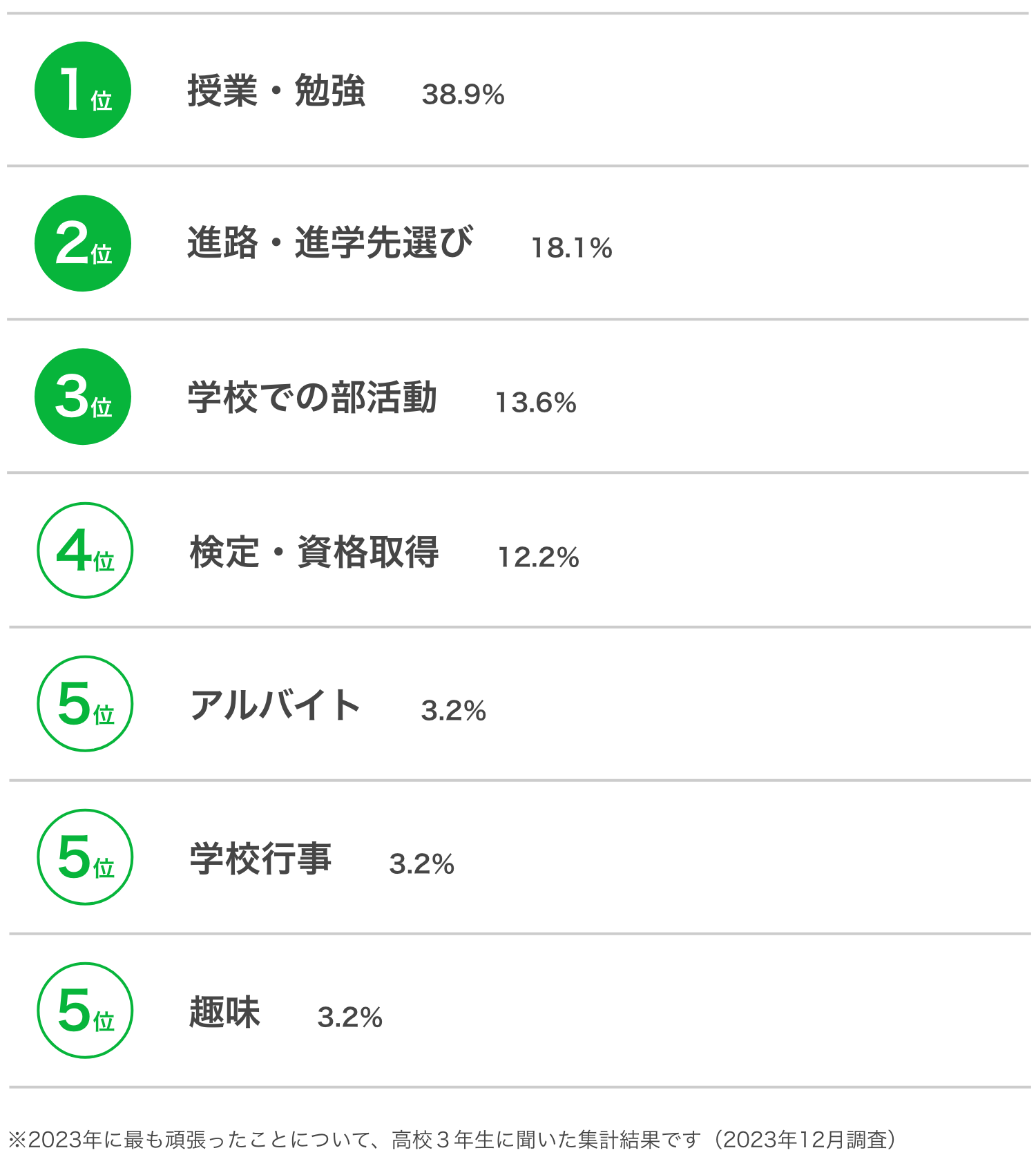The image size is (1036, 1166).
Task: Click the 5位 badge beside 学校行事
Action: [85, 857]
